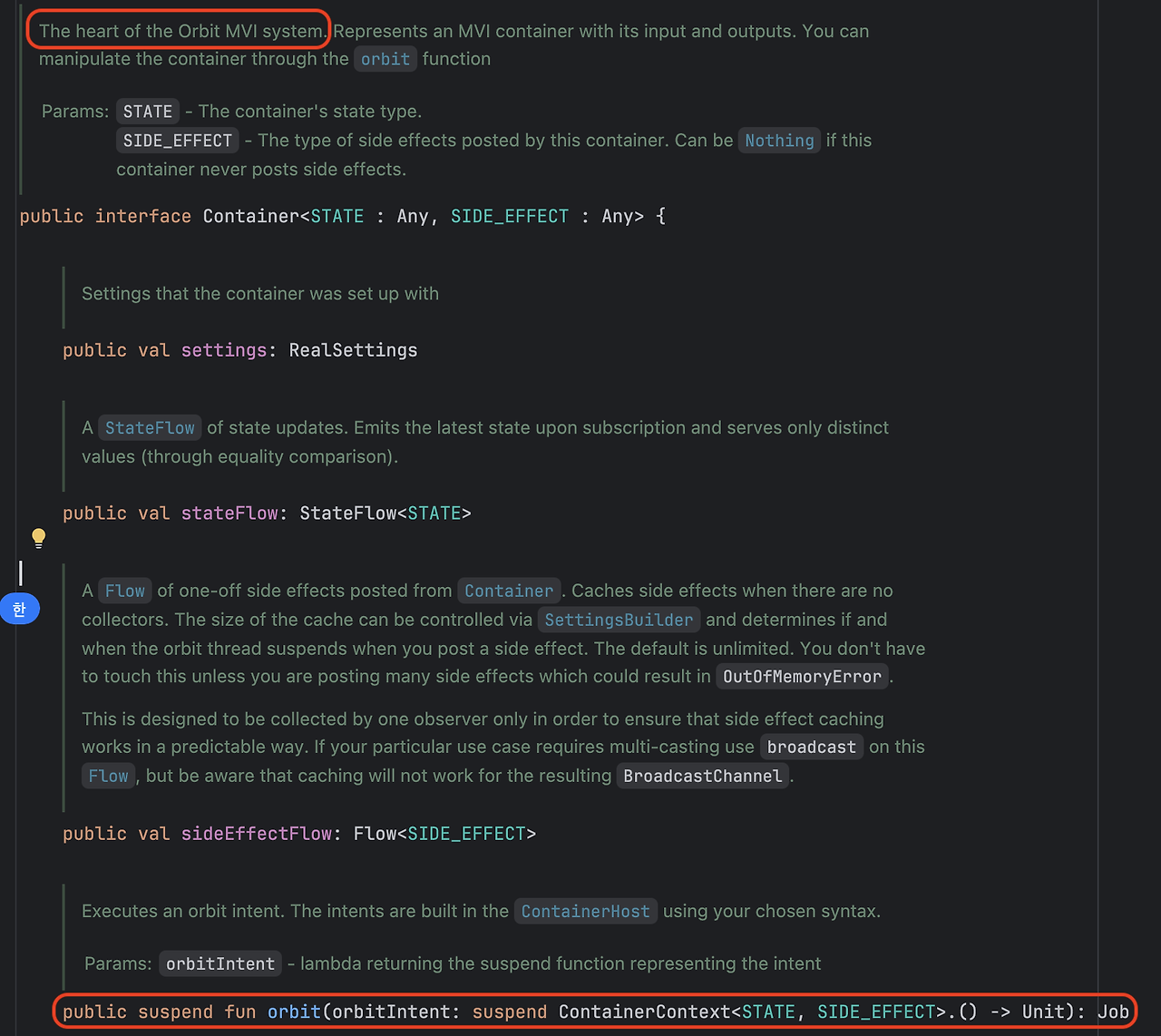
Task: Click the STATE param code tag
Action: 147,112
